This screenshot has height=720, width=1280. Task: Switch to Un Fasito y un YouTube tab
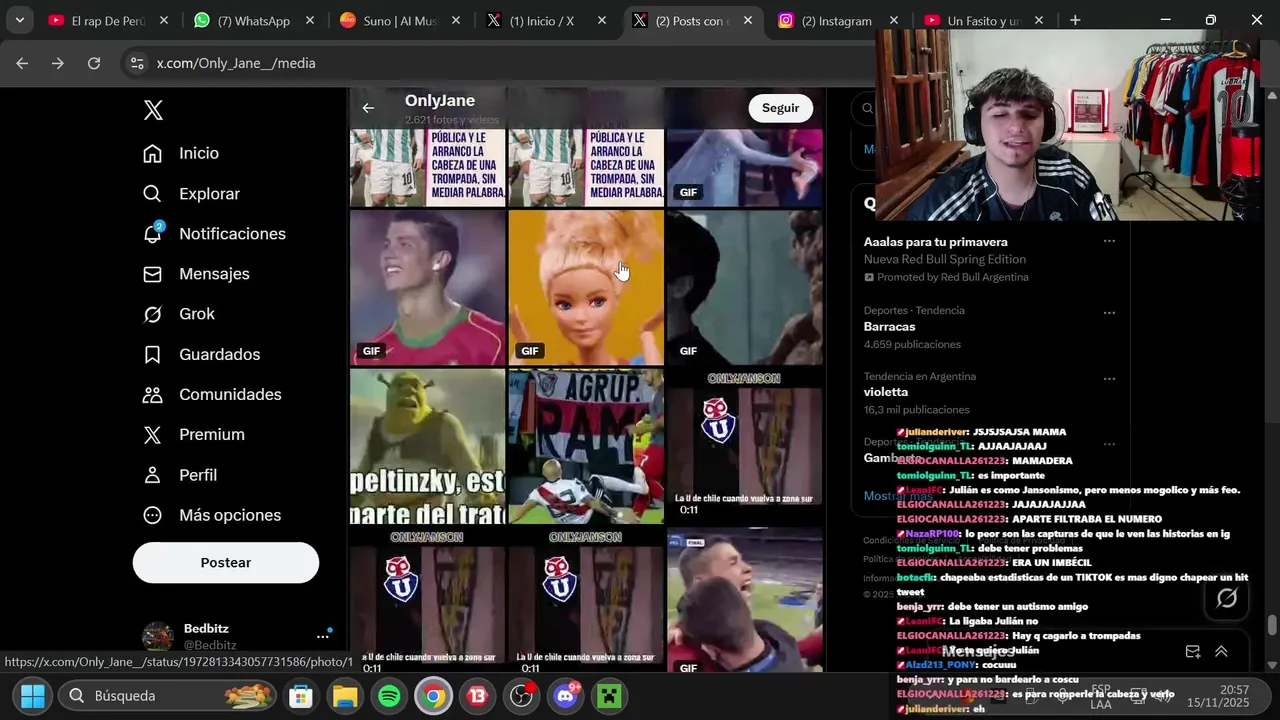coord(984,20)
